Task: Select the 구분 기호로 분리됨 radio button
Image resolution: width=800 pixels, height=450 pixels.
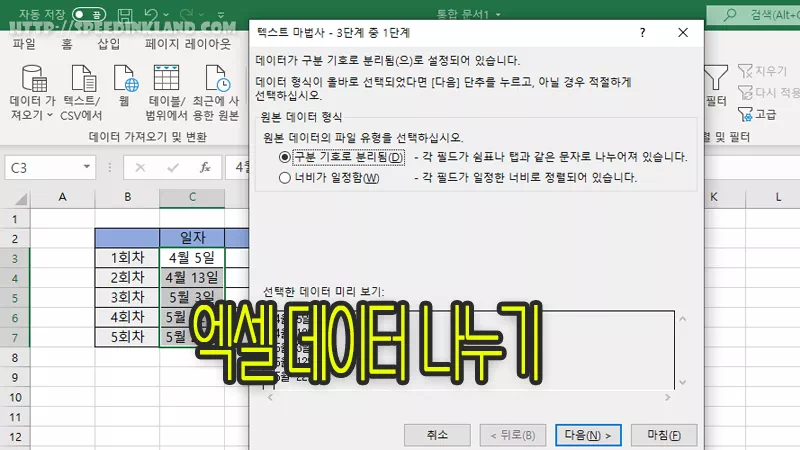Action: [x=285, y=157]
